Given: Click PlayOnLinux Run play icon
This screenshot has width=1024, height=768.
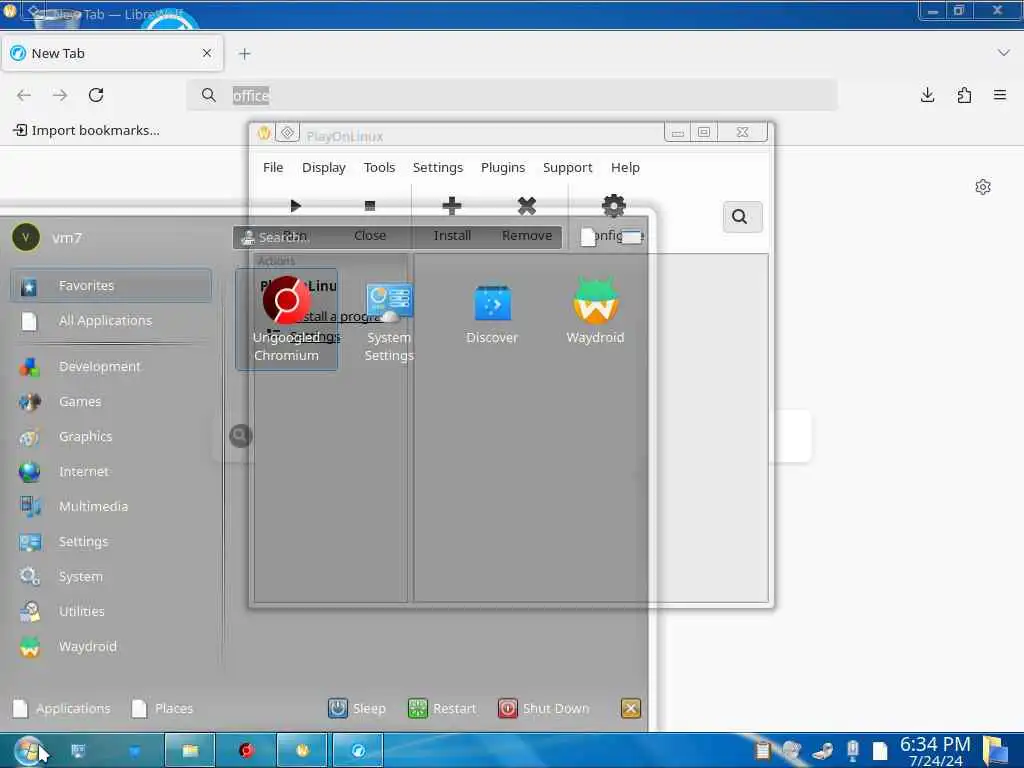Looking at the screenshot, I should click(295, 206).
